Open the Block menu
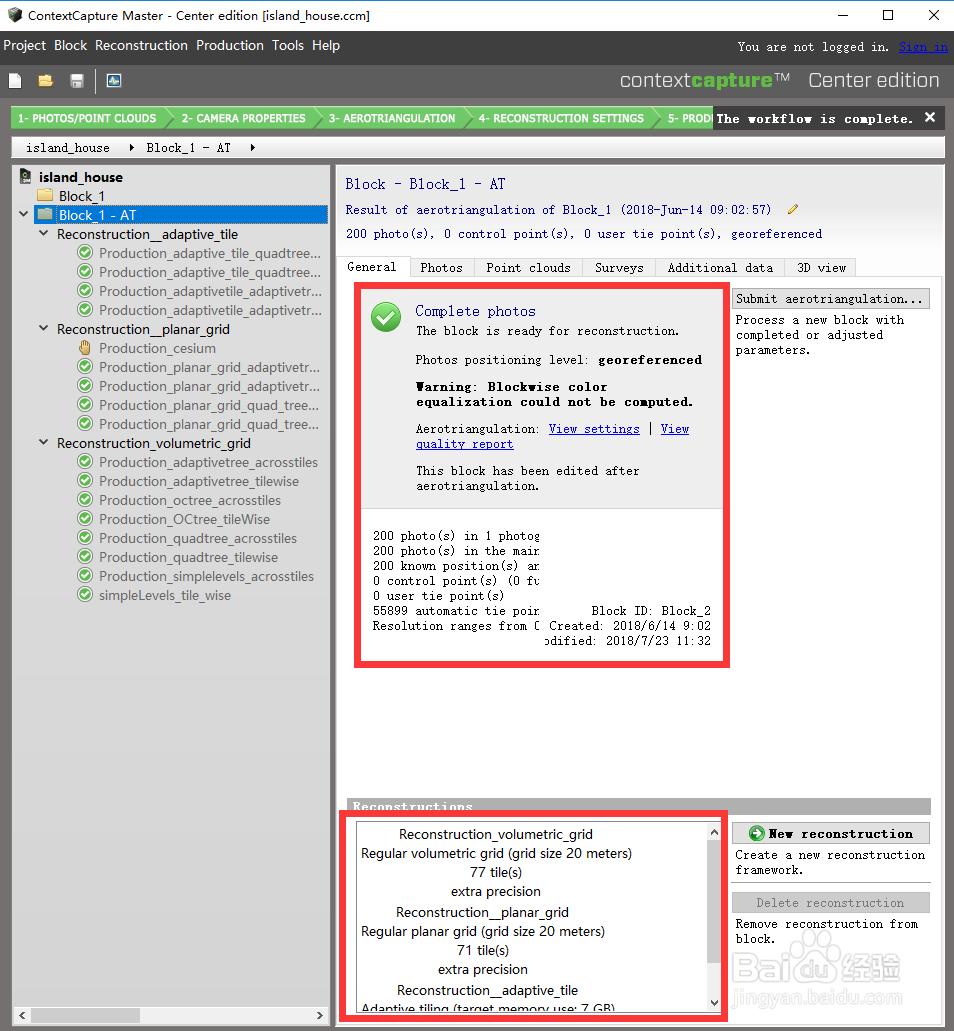954x1031 pixels. [70, 45]
